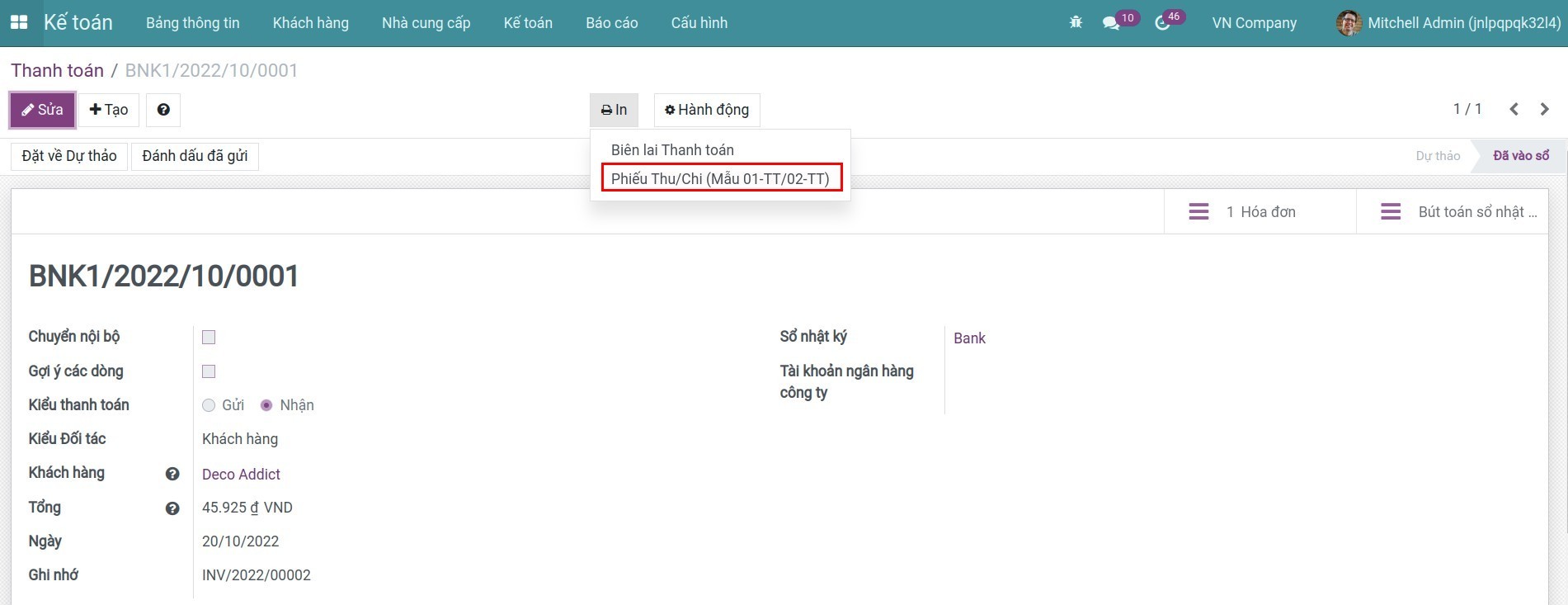Toggle the Chuyển nội bộ checkbox
This screenshot has height=605, width=1568.
click(x=209, y=337)
